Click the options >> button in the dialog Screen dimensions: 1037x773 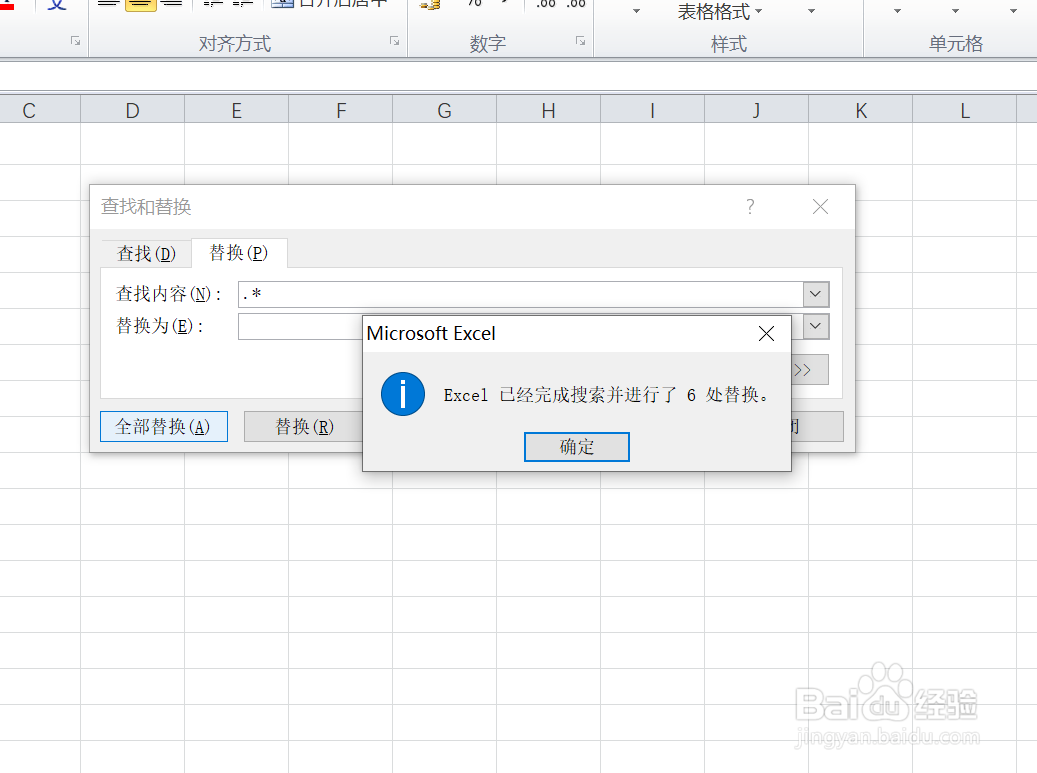pos(809,370)
